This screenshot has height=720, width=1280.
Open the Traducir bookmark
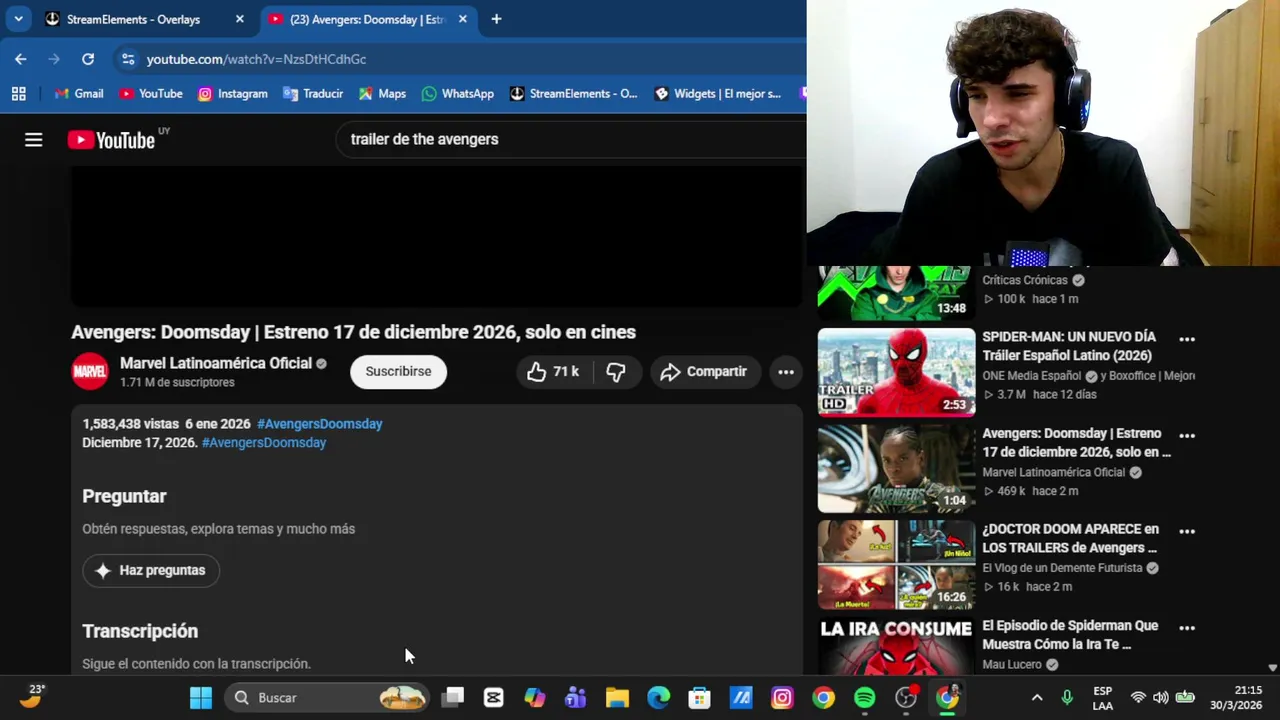(x=313, y=93)
